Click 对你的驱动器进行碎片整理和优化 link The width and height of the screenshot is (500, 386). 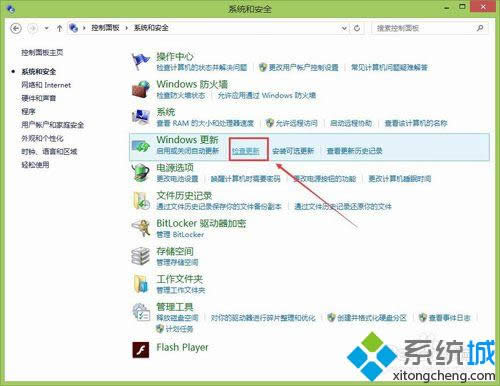263,318
